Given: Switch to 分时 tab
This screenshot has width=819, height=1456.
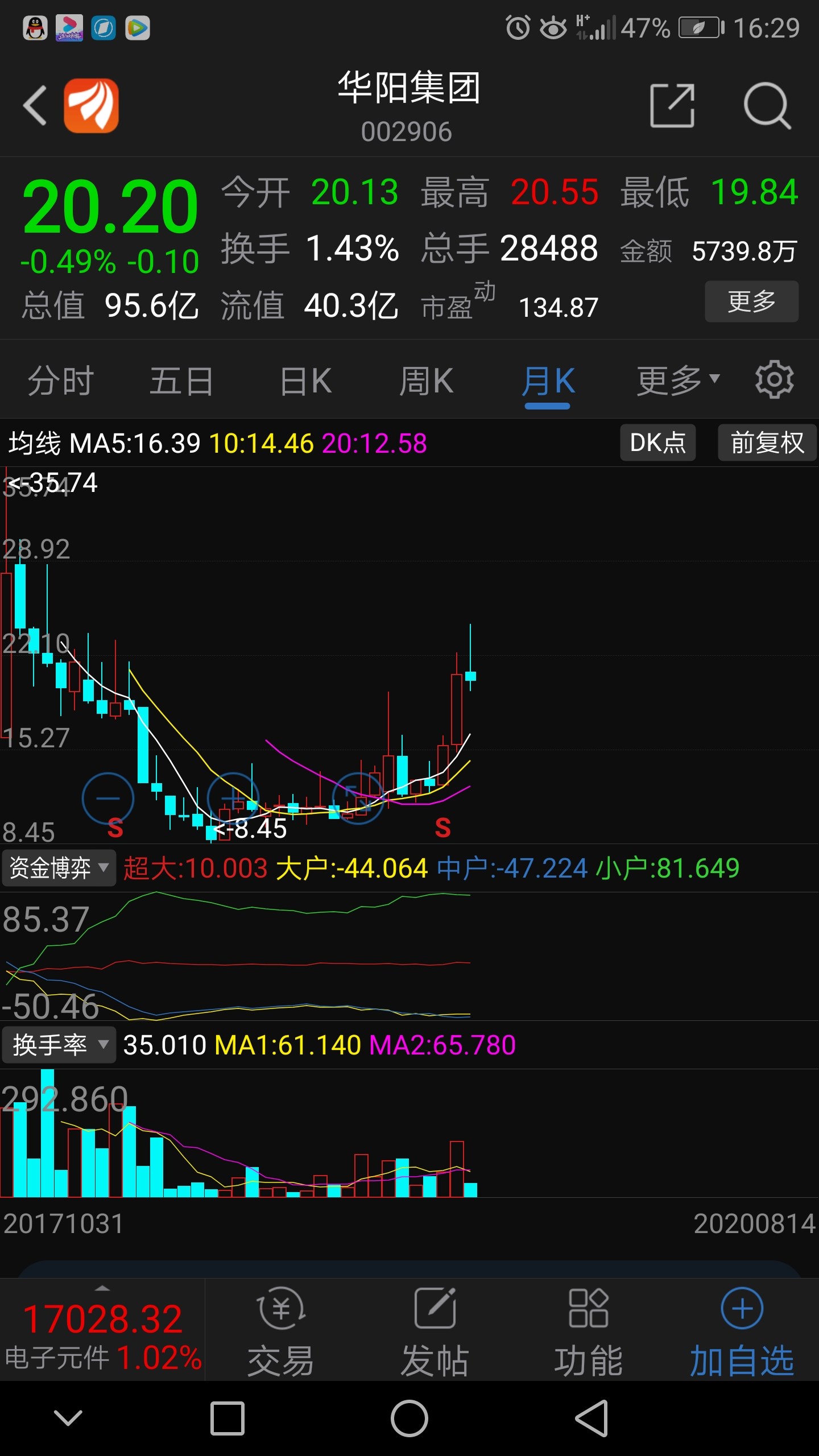Looking at the screenshot, I should coord(61,380).
